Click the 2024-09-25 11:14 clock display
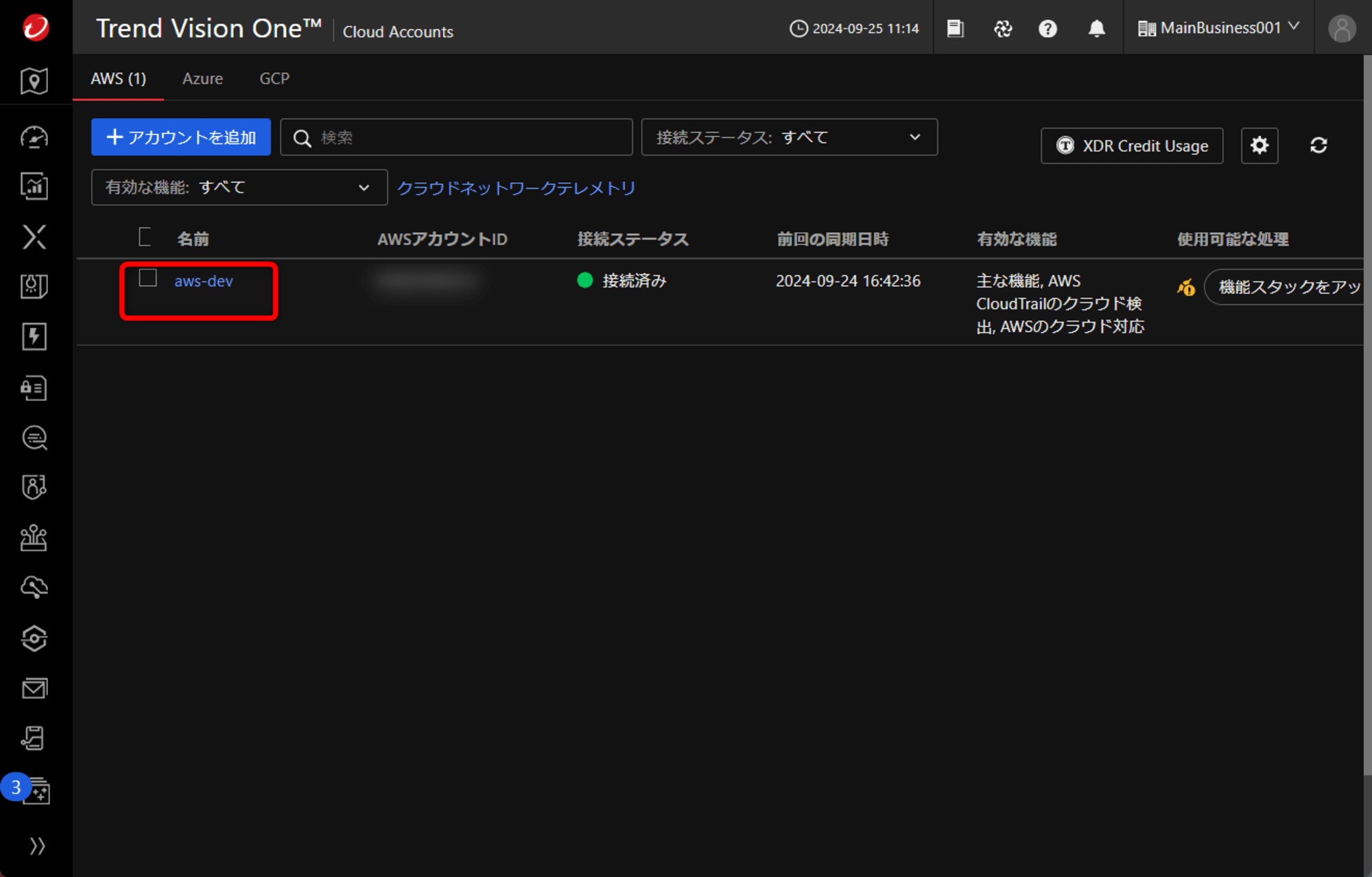The image size is (1372, 877). tap(854, 28)
